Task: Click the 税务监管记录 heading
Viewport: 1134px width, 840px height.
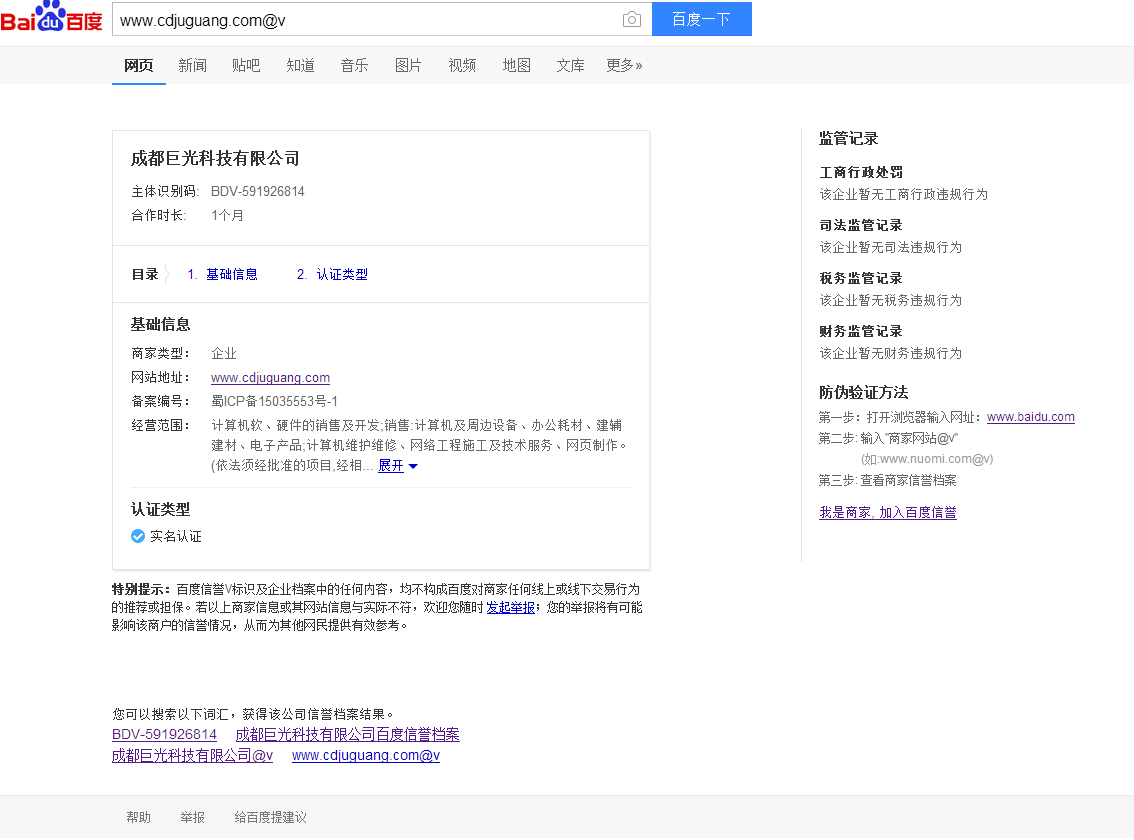Action: pyautogui.click(x=861, y=278)
